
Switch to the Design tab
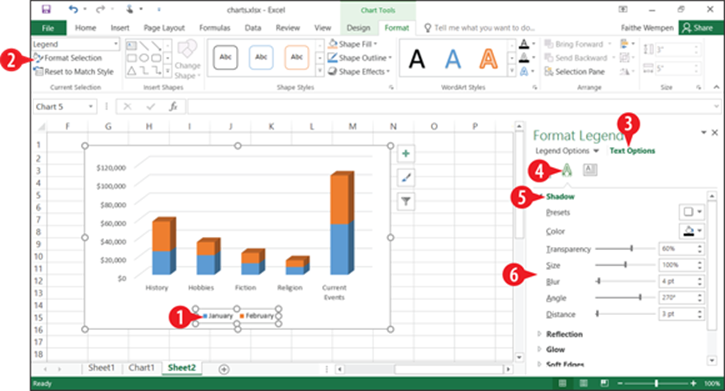pos(358,28)
